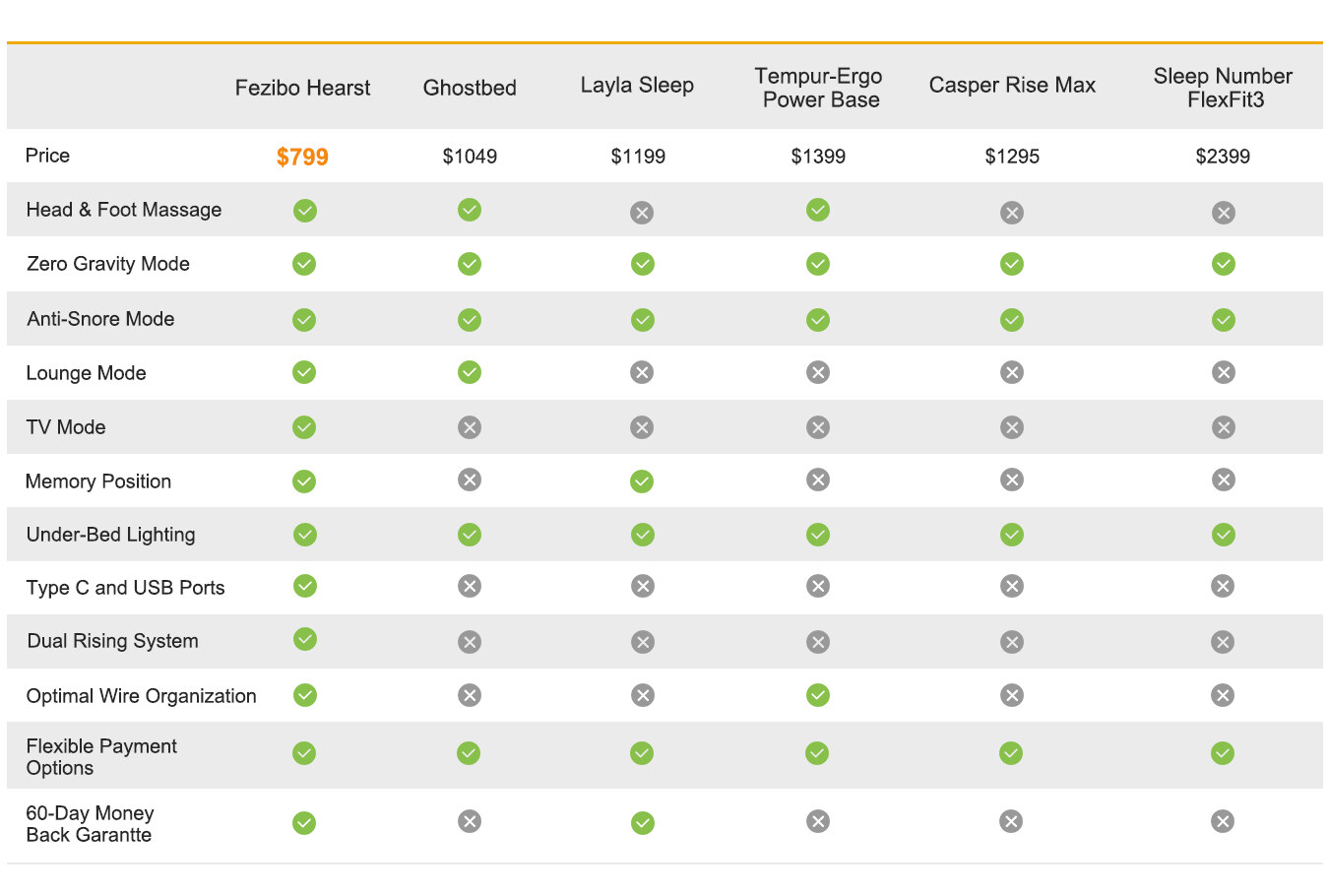
Task: Click Sleep Number Flexible Payment Options checkmark
Action: 1223,753
